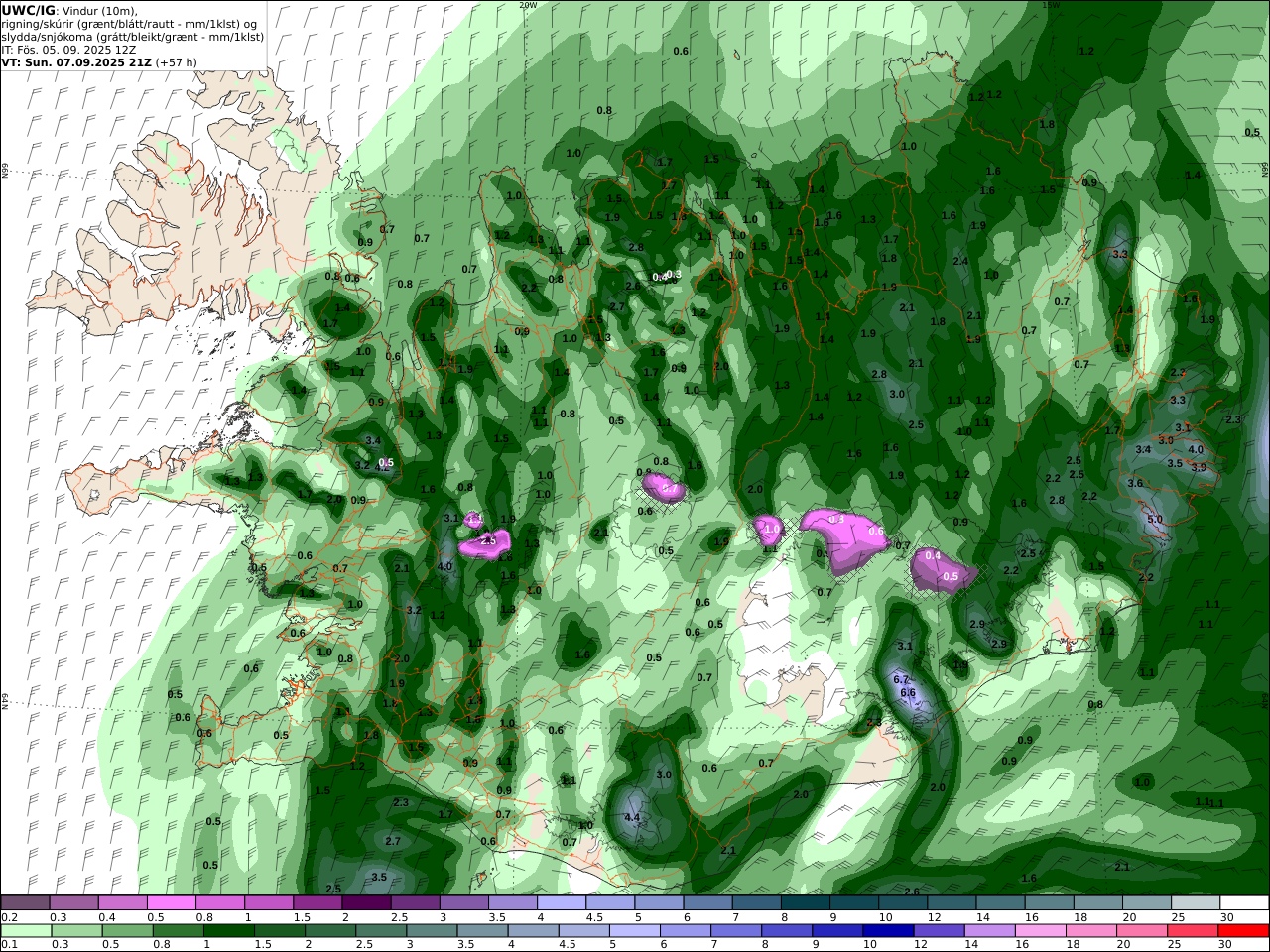The height and width of the screenshot is (952, 1270).
Task: Click the 4.4 precipitation value on the map
Action: coord(632,818)
